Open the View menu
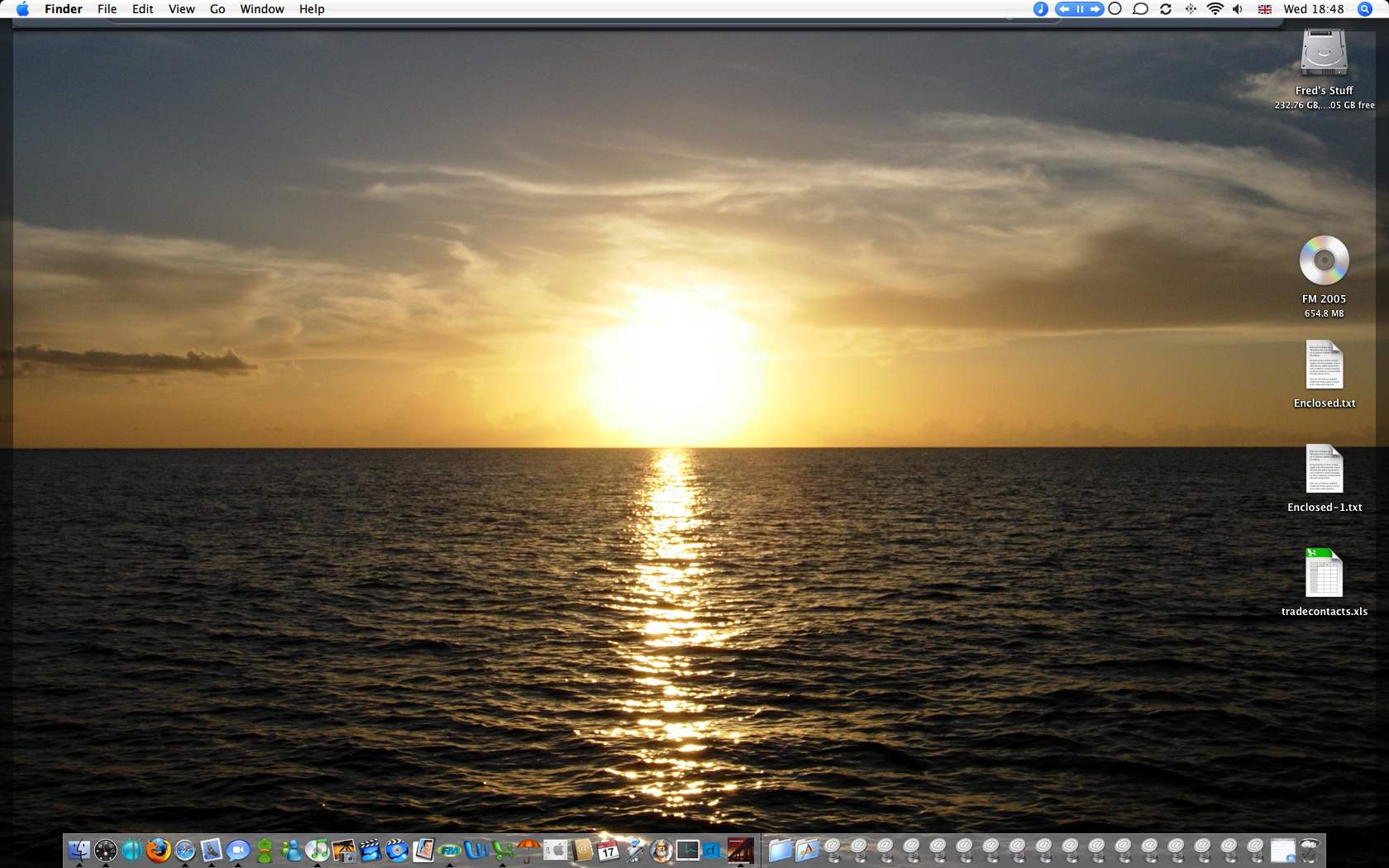1389x868 pixels. pyautogui.click(x=182, y=9)
